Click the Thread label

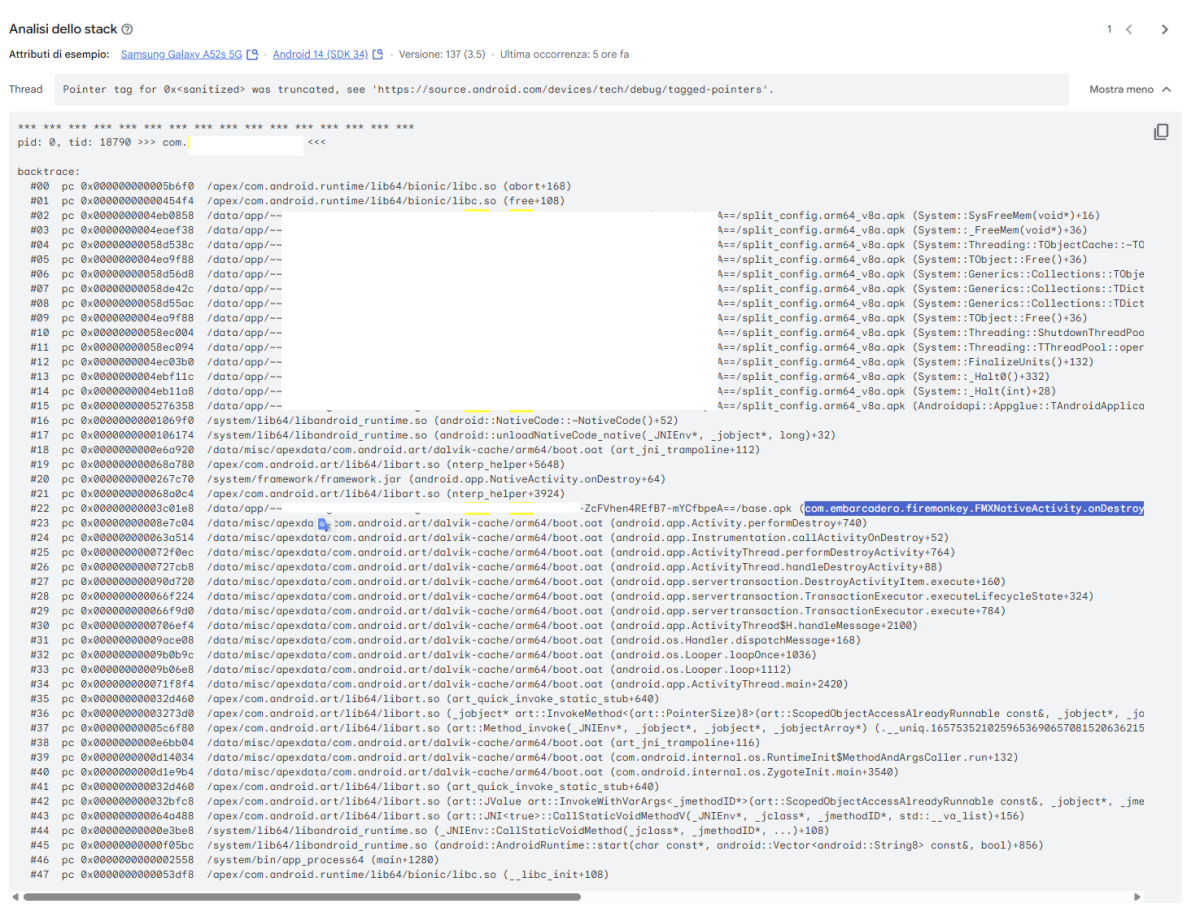[x=26, y=89]
